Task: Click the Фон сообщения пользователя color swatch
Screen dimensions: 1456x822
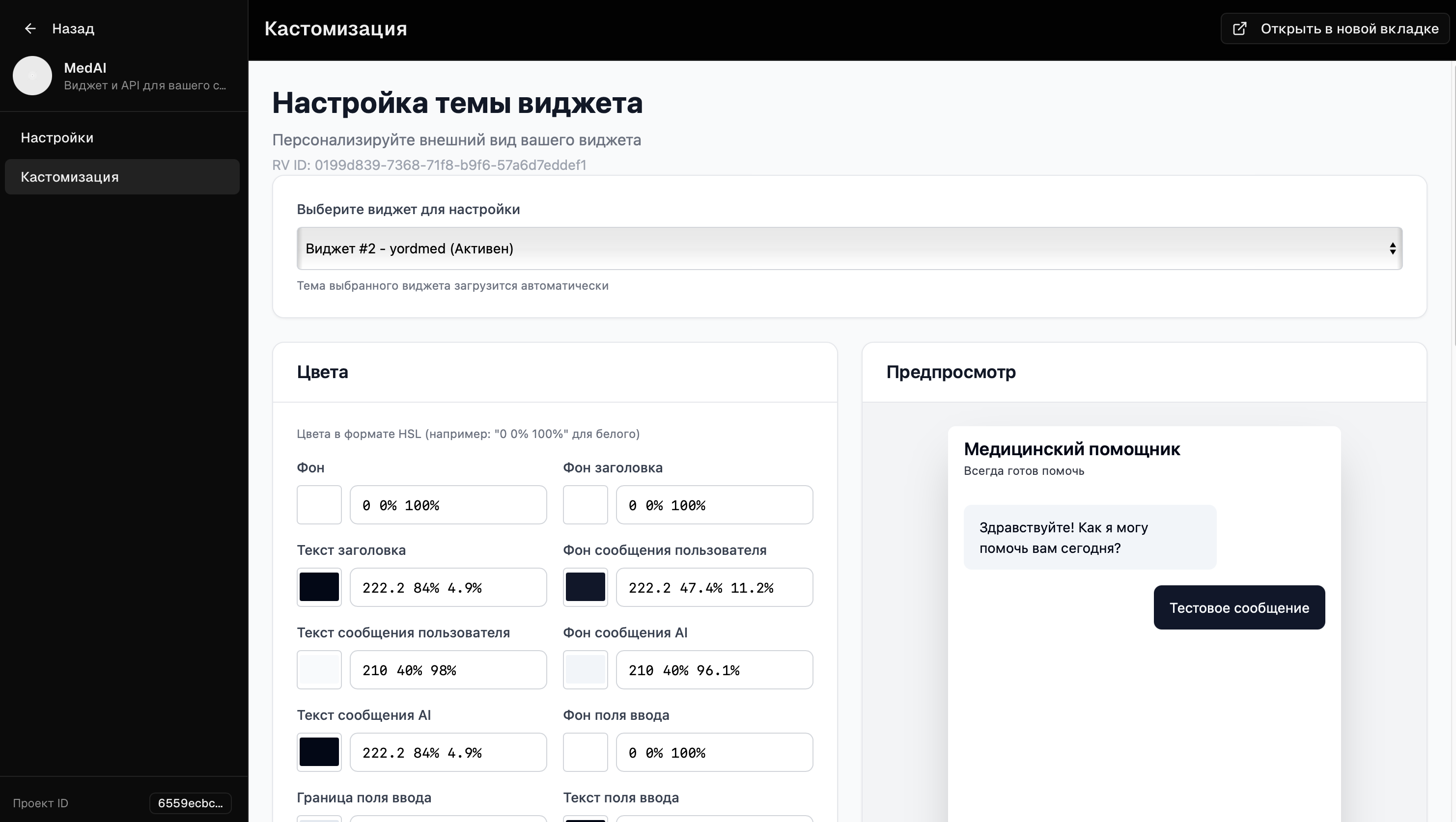Action: click(585, 587)
